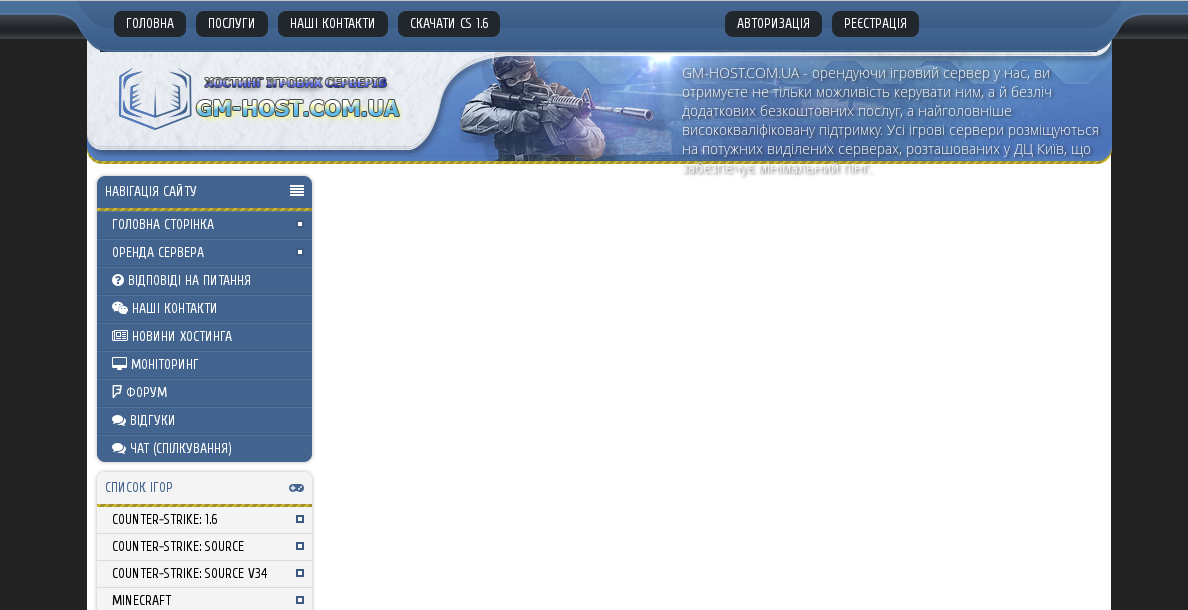The height and width of the screenshot is (610, 1188).
Task: Select Counter-Strike: Source from games list
Action: [x=205, y=547]
